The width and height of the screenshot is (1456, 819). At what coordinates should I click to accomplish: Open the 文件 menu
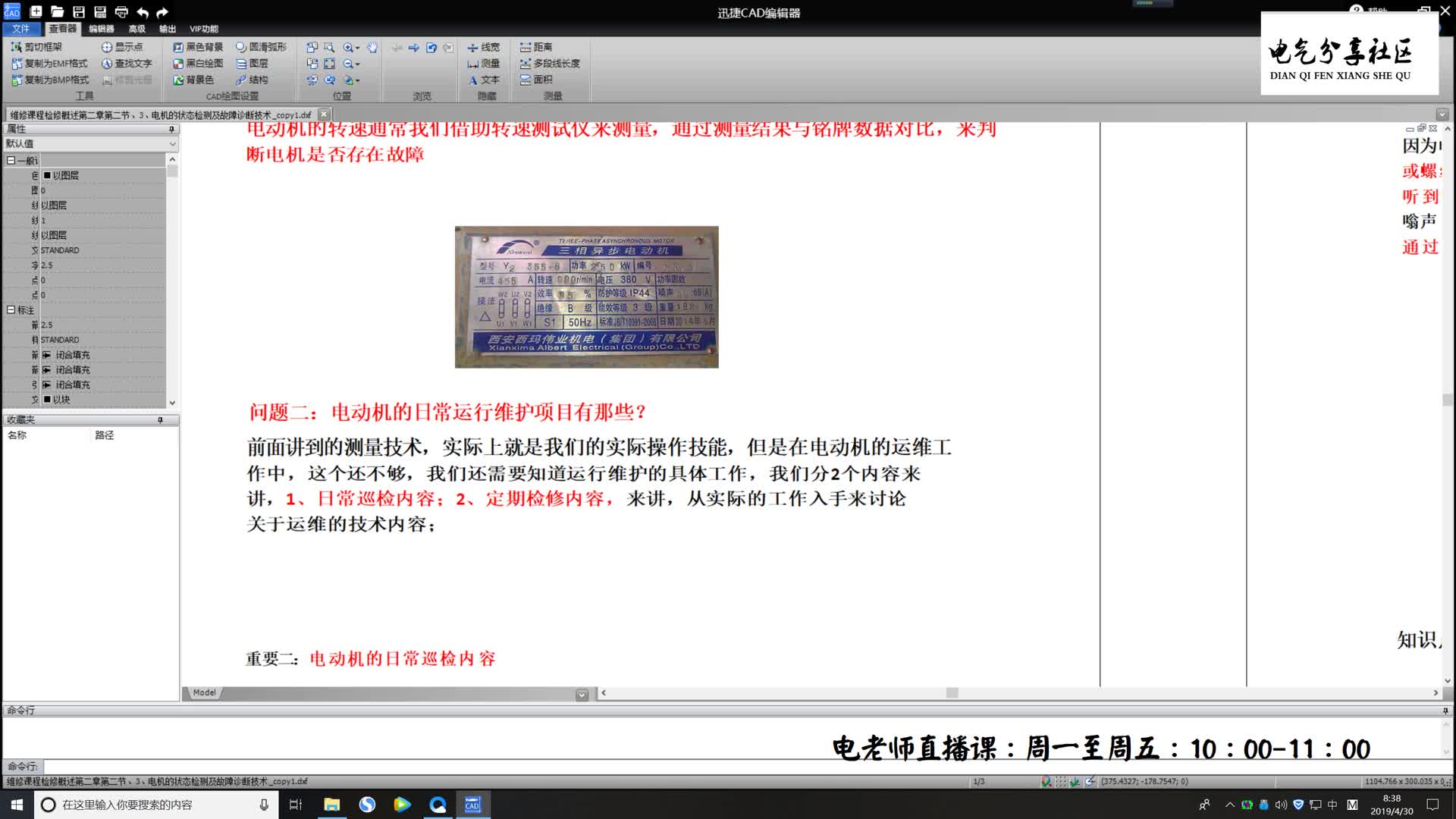(x=20, y=29)
